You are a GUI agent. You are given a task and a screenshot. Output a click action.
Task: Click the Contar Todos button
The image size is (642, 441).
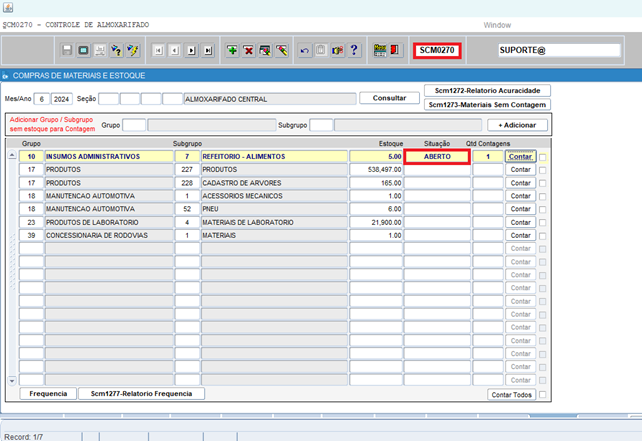[511, 395]
